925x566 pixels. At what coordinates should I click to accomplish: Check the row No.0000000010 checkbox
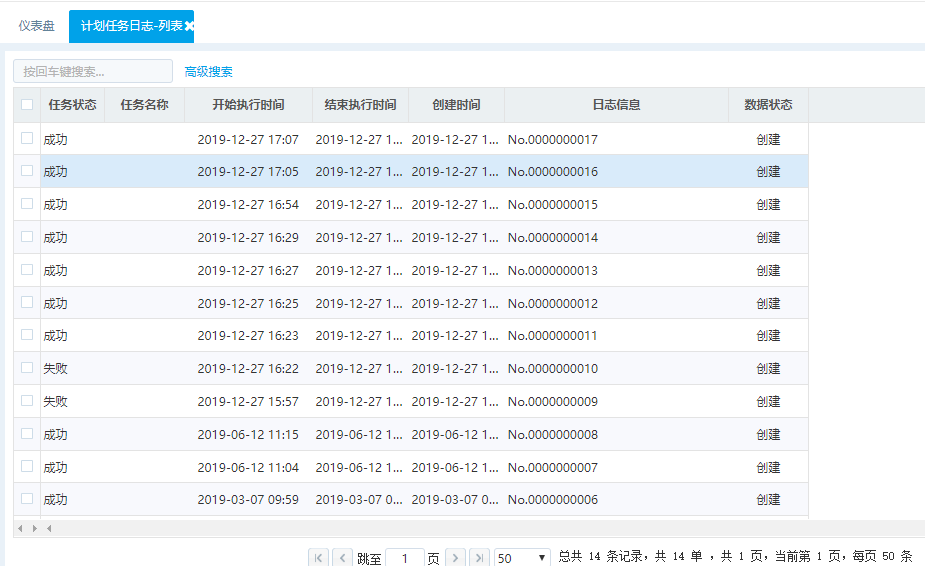click(x=27, y=368)
